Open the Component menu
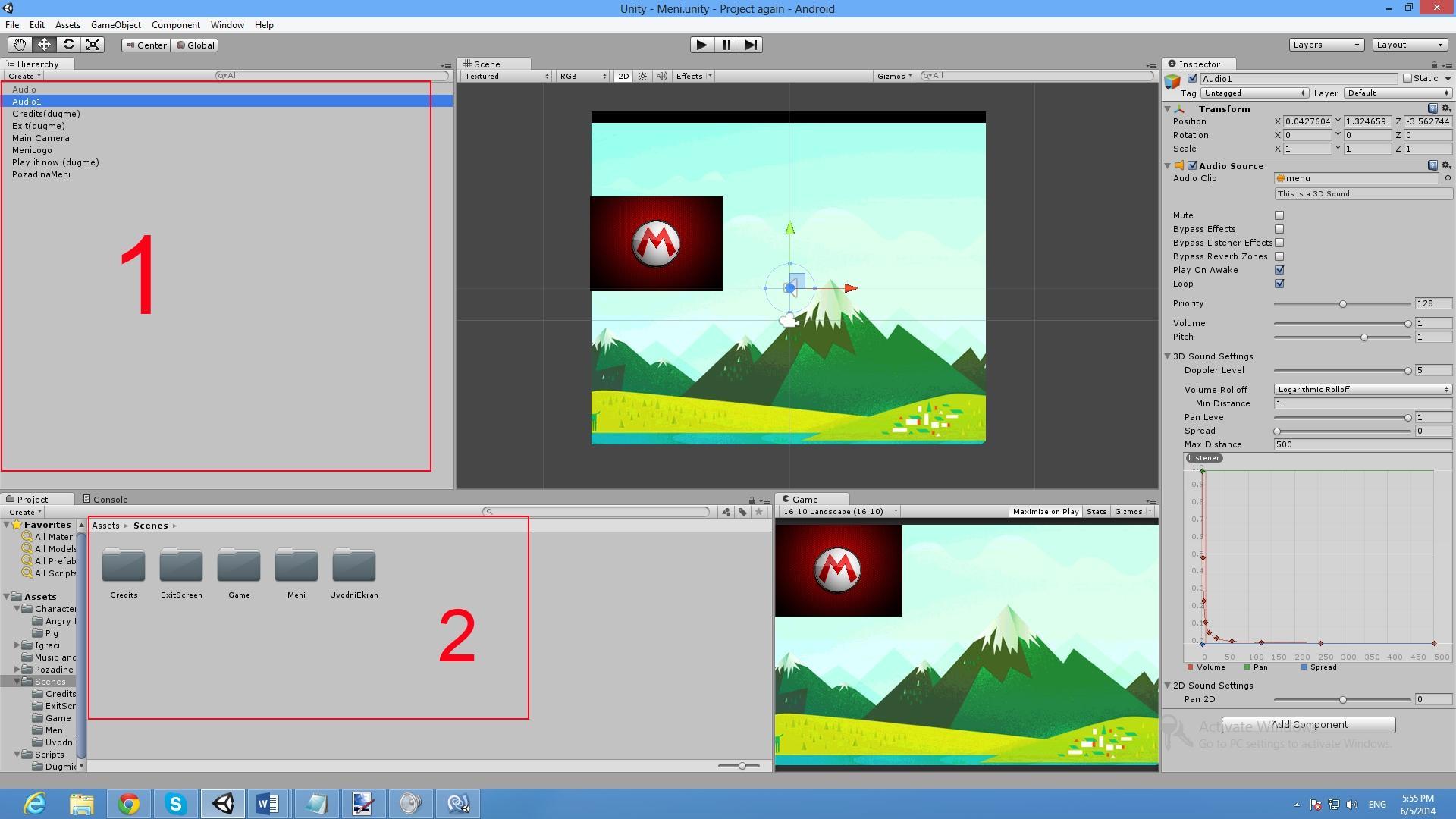The height and width of the screenshot is (819, 1456). pyautogui.click(x=176, y=25)
